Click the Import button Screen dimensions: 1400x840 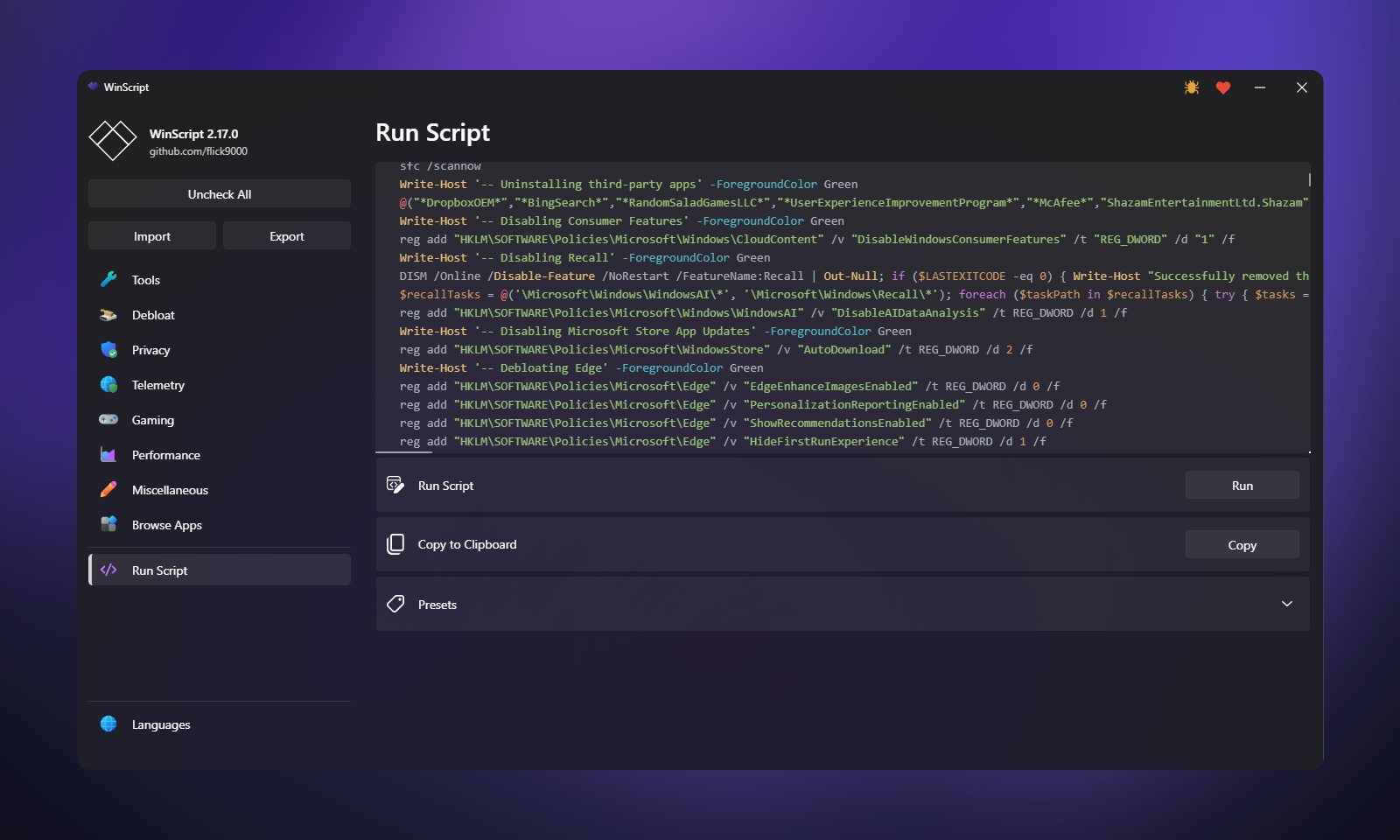coord(152,235)
